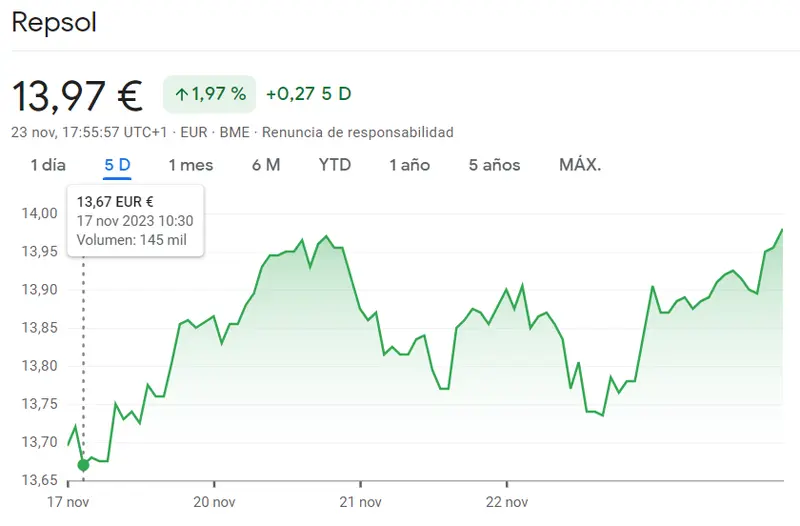Switch to the 1 mes range tab

[x=191, y=165]
